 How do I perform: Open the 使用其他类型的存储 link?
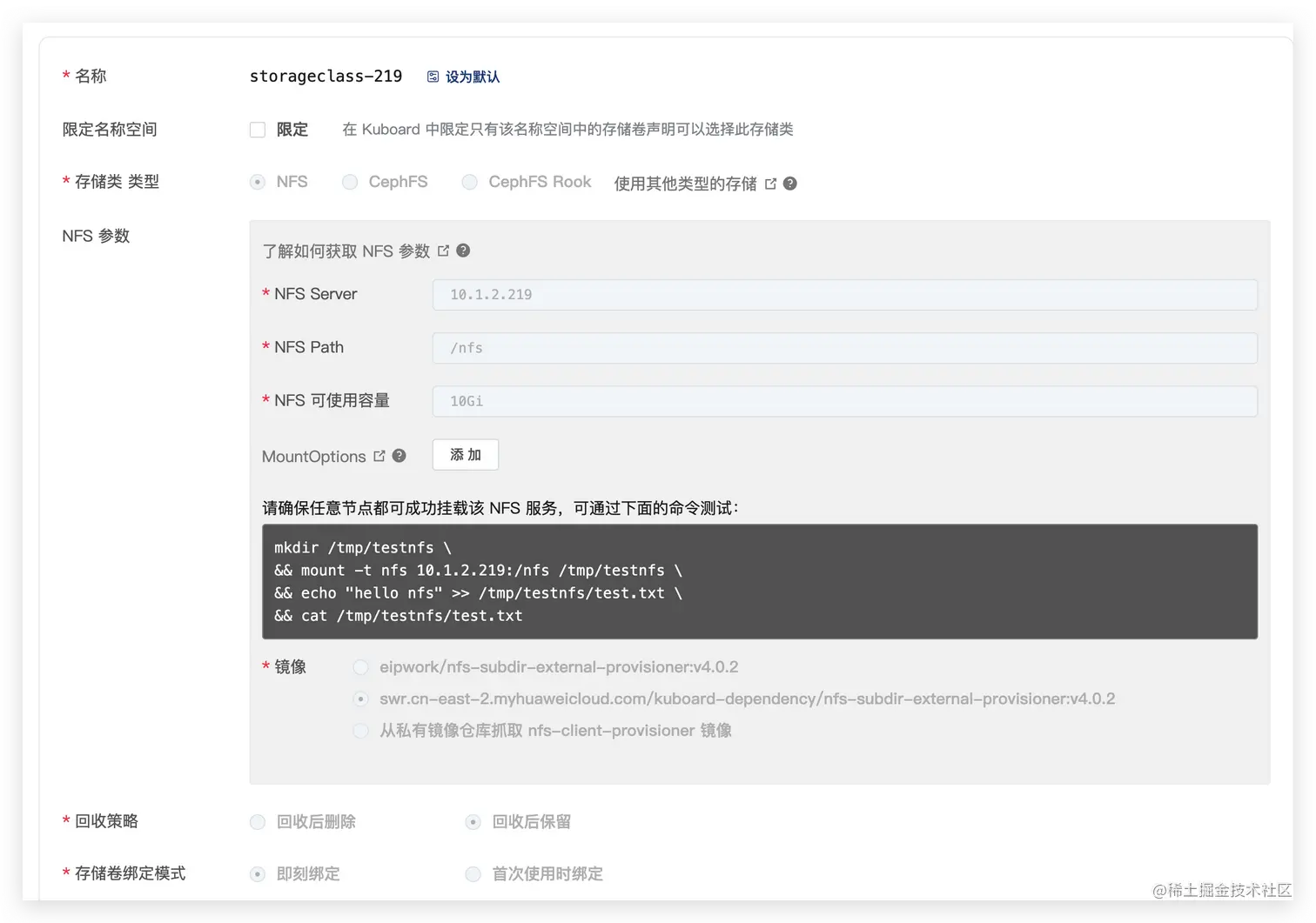coord(686,184)
